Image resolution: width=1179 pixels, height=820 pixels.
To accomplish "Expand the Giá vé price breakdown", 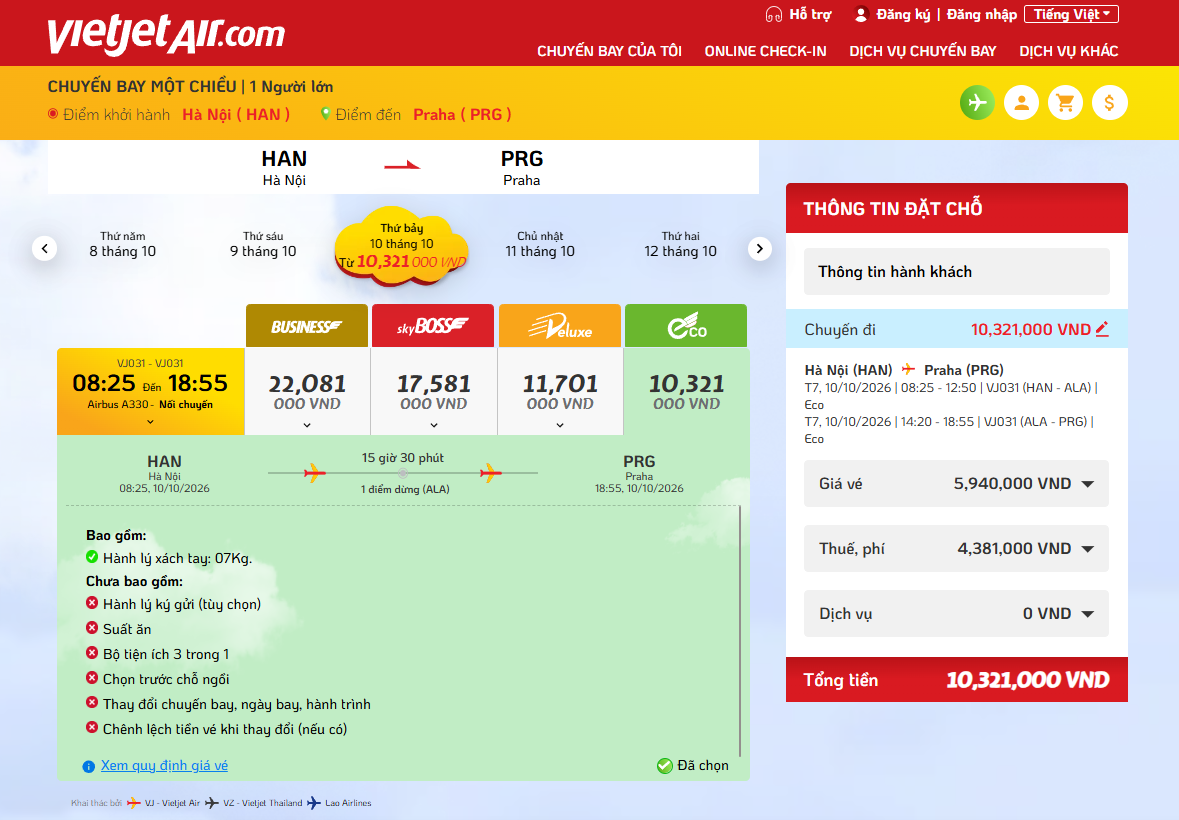I will point(1088,484).
